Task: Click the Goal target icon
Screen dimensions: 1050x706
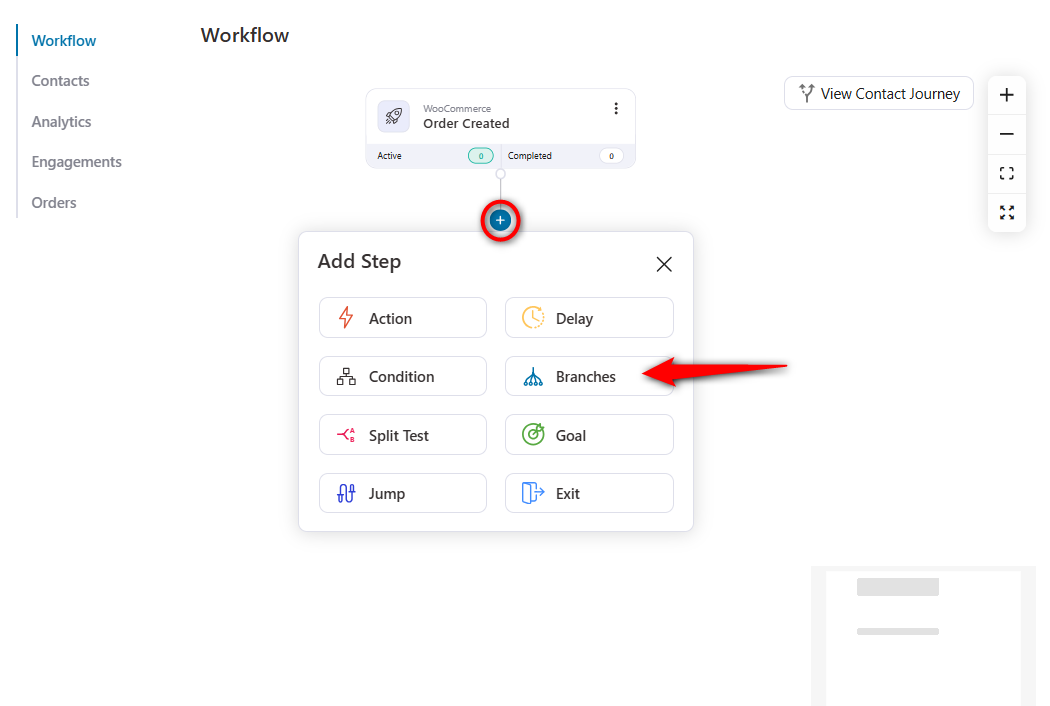Action: [x=533, y=434]
